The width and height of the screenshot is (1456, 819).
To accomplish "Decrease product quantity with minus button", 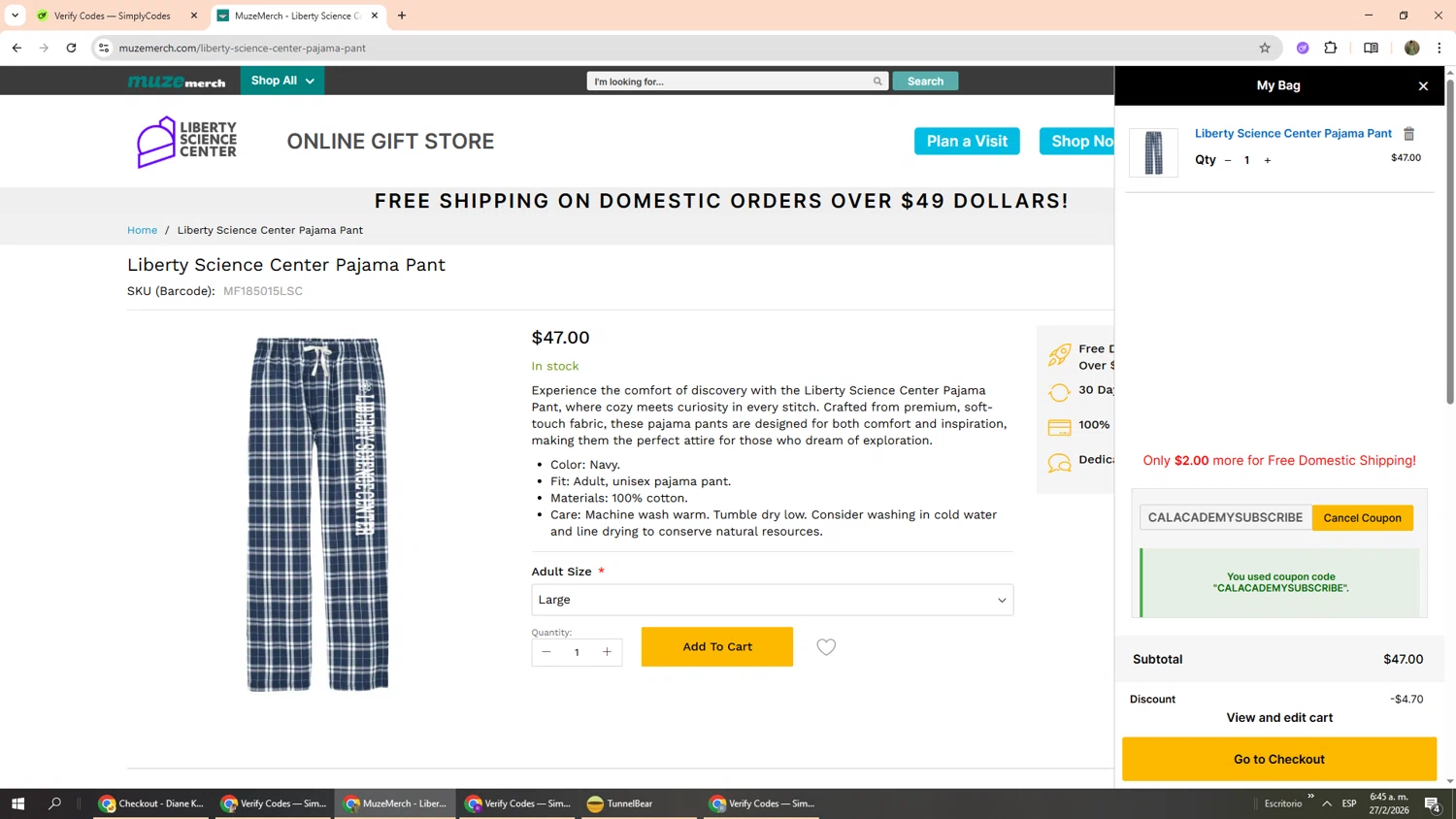I will [x=546, y=652].
